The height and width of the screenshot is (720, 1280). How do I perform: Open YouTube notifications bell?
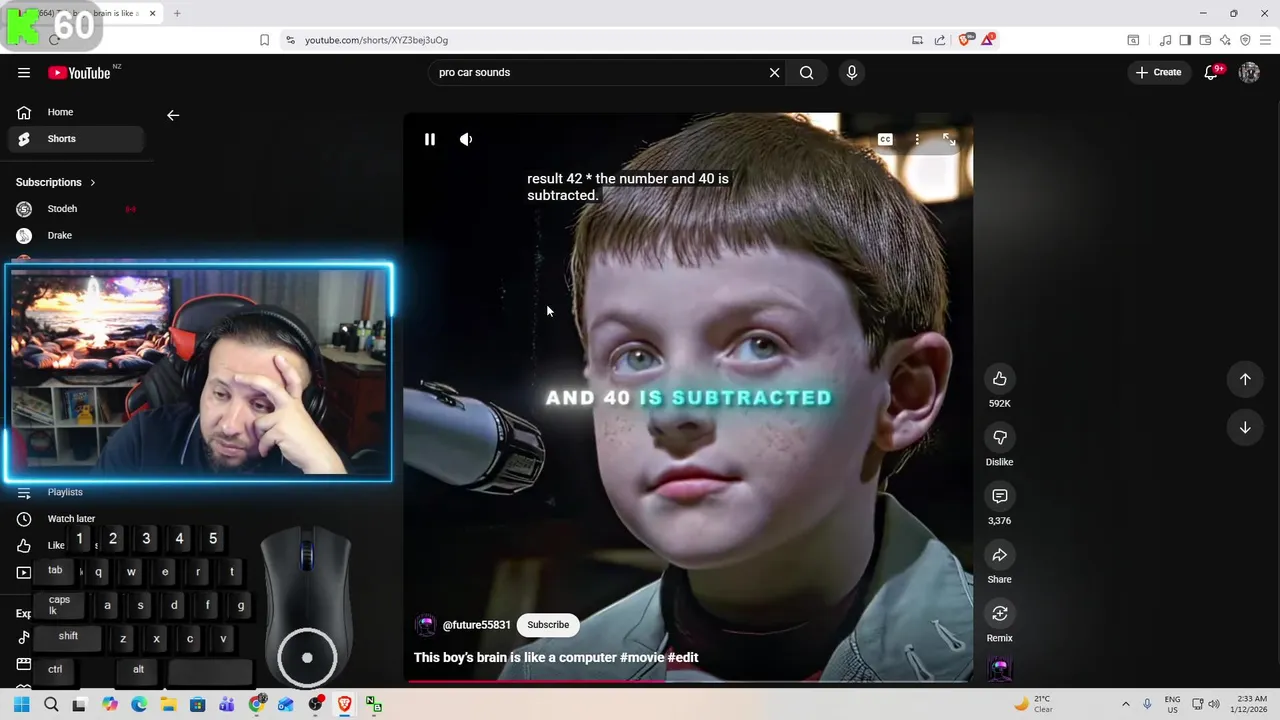pos(1211,72)
